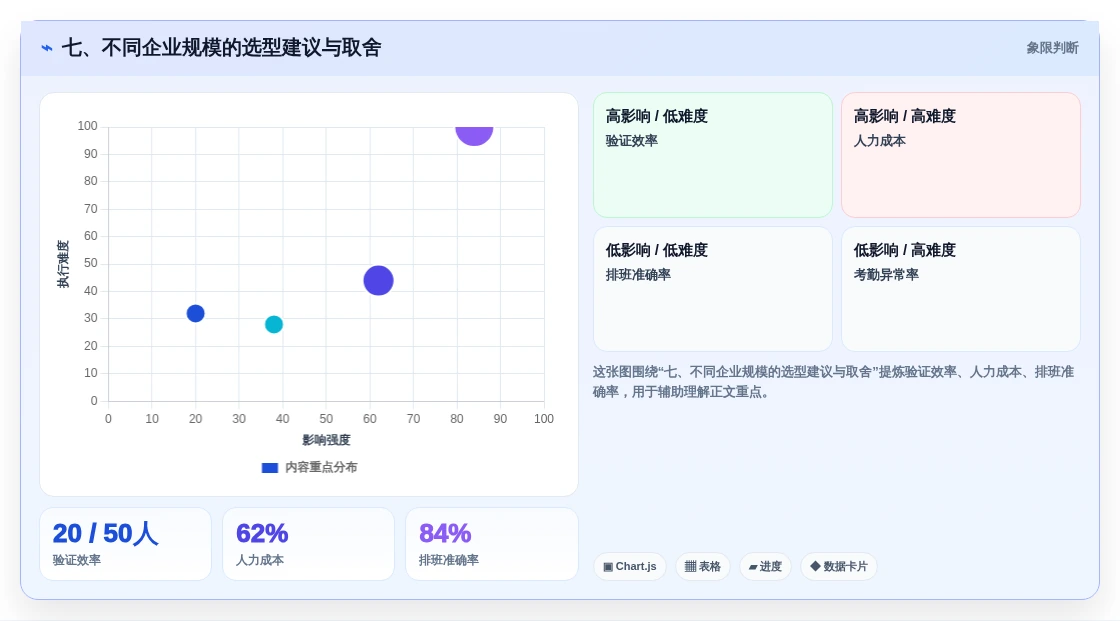Image resolution: width=1120 pixels, height=621 pixels.
Task: Click the x-axis tick label 50
Action: (326, 419)
